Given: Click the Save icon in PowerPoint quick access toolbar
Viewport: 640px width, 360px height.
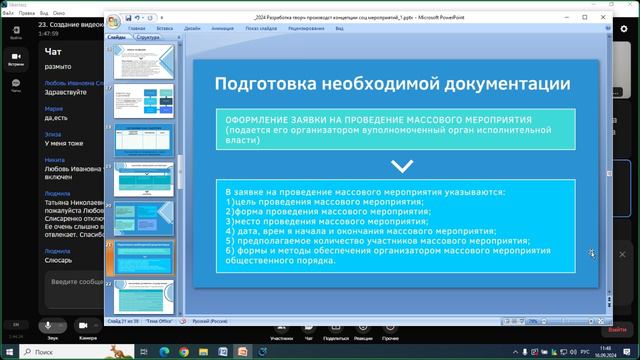Looking at the screenshot, I should tap(128, 18).
